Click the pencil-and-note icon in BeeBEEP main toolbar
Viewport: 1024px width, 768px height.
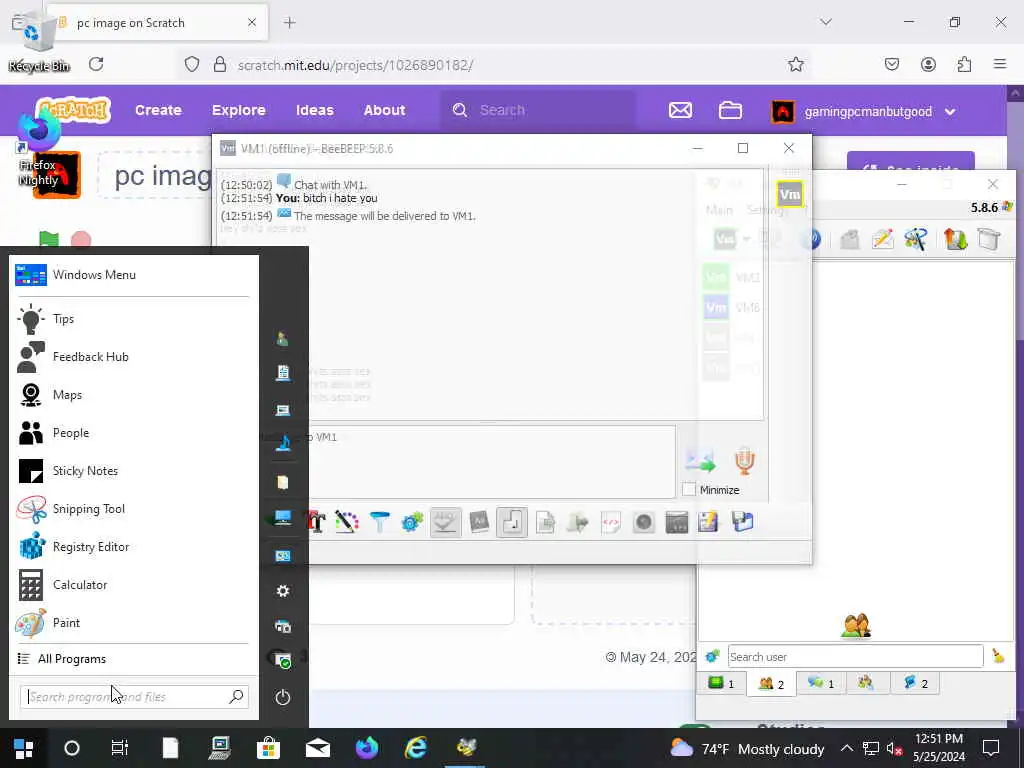pyautogui.click(x=882, y=239)
